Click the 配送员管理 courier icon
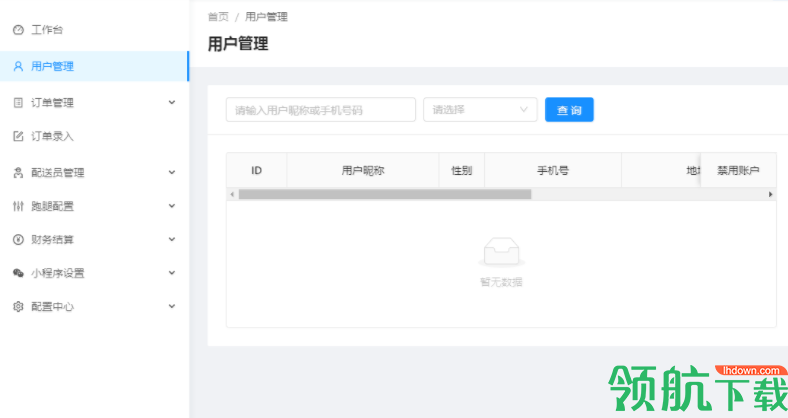The image size is (788, 418). click(x=18, y=173)
